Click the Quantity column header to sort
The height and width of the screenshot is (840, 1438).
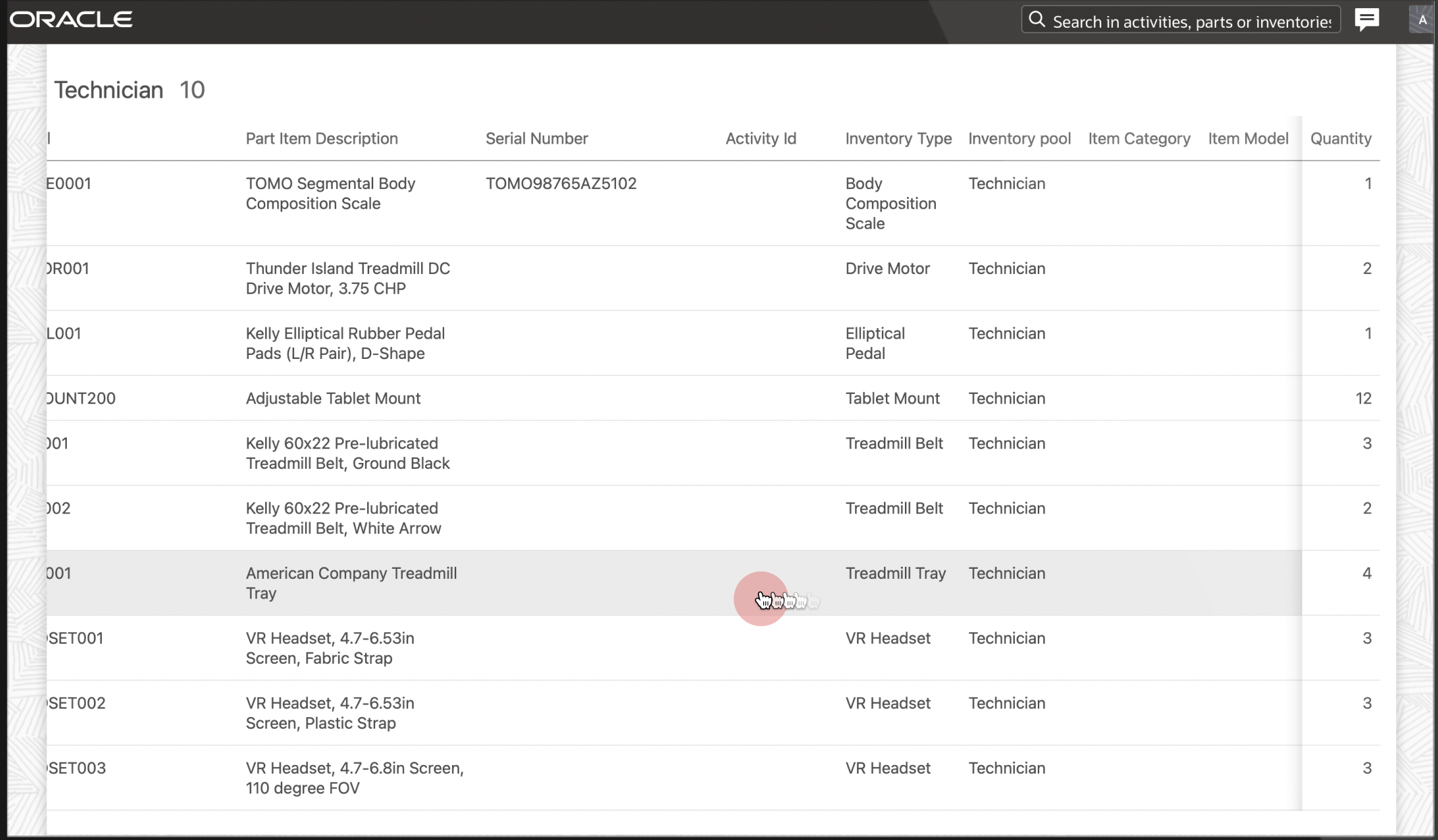pos(1341,138)
